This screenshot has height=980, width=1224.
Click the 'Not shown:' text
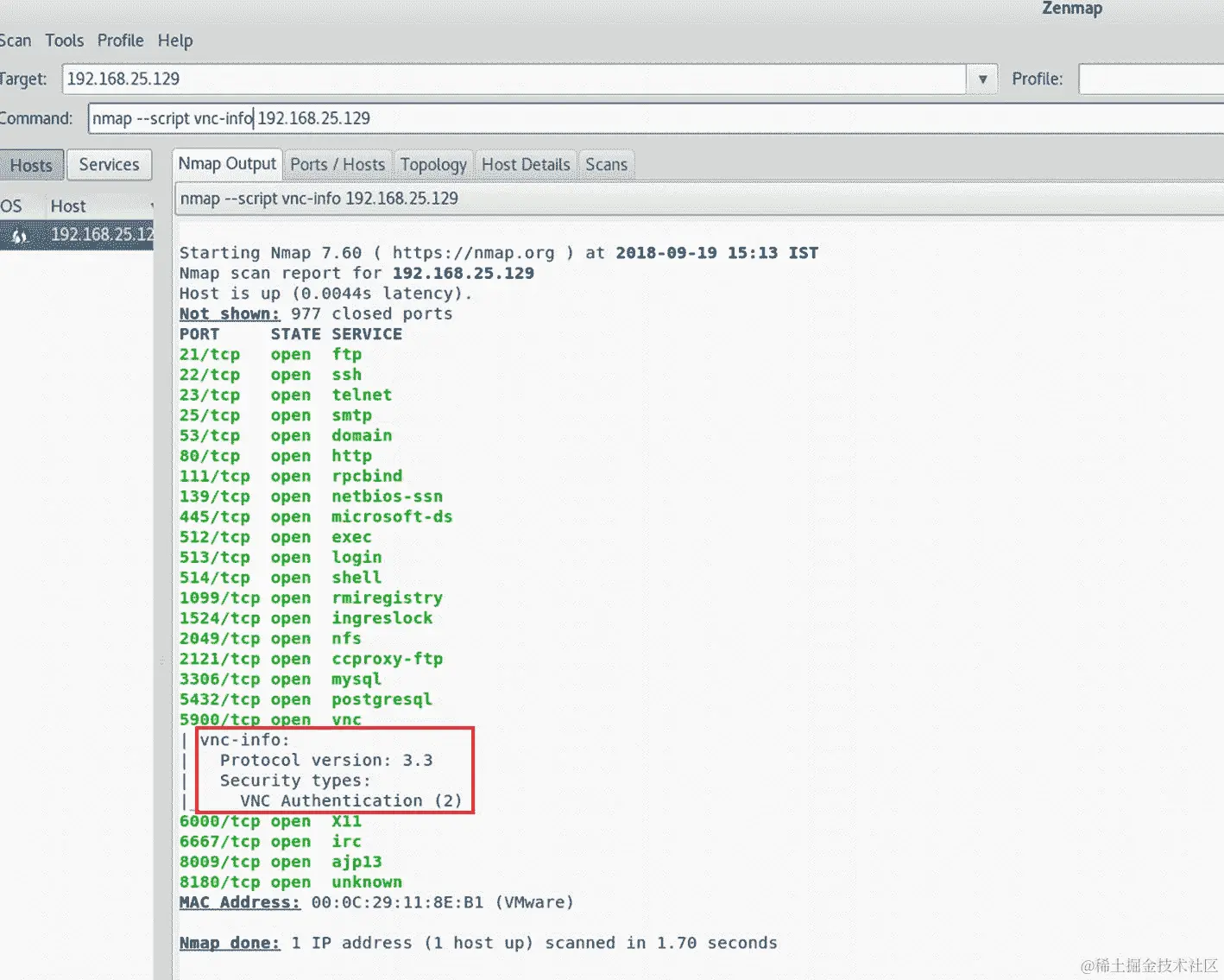(x=230, y=313)
